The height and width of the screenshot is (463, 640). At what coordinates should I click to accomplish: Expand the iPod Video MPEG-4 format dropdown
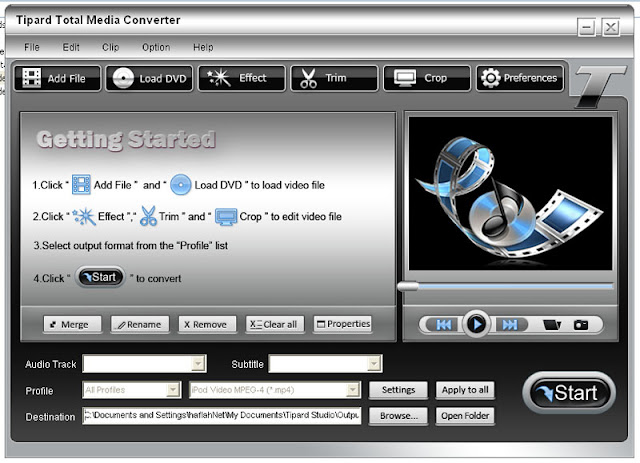pyautogui.click(x=353, y=390)
